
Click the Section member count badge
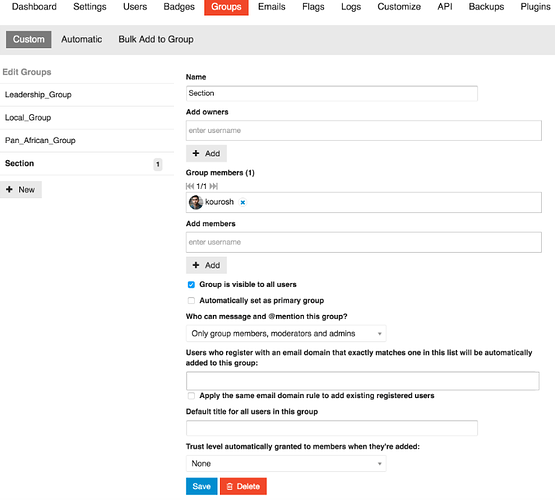(x=158, y=164)
